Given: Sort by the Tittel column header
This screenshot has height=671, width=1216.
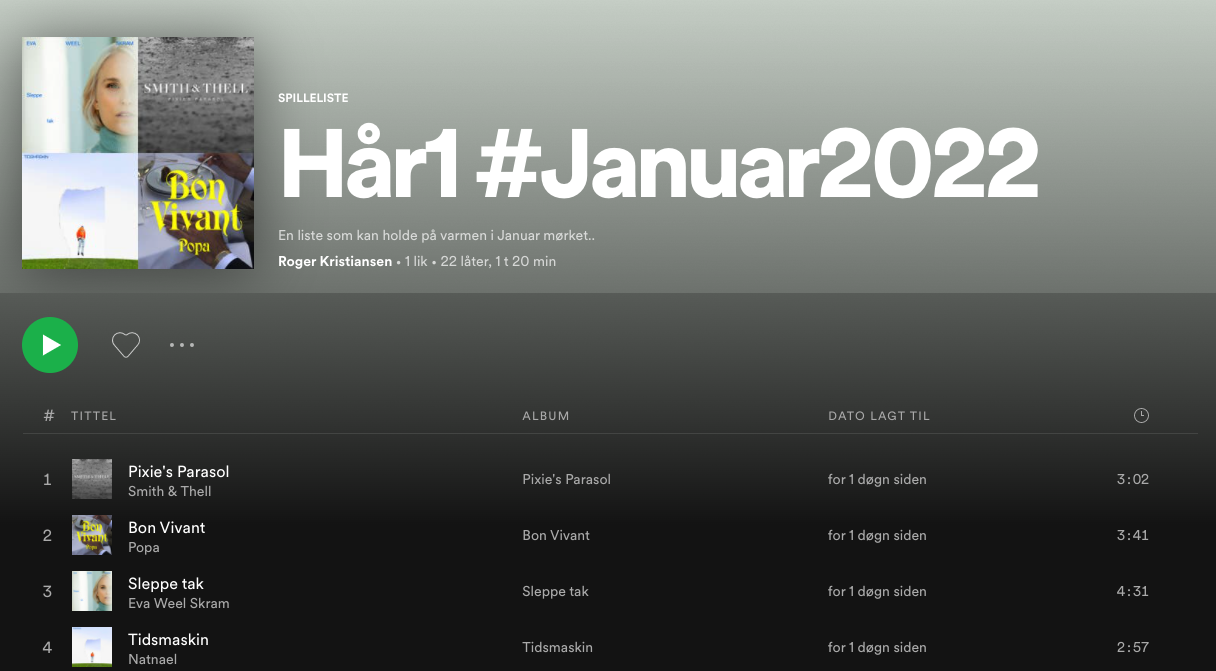Looking at the screenshot, I should click(94, 416).
